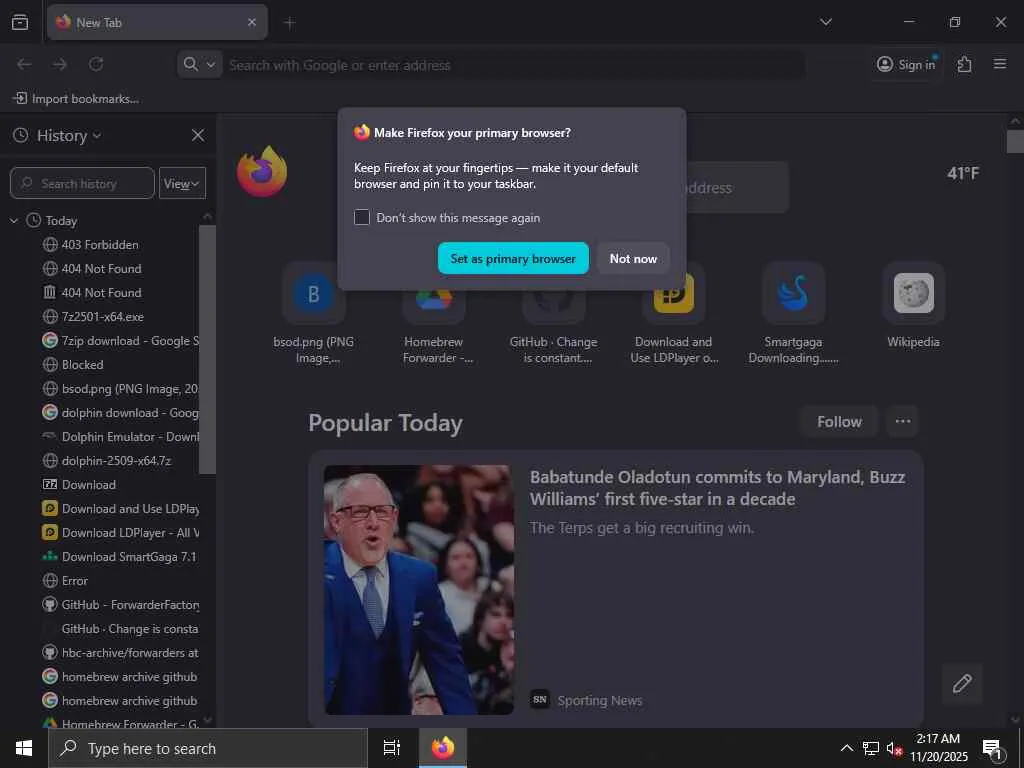Click Sign in button

click(x=906, y=64)
